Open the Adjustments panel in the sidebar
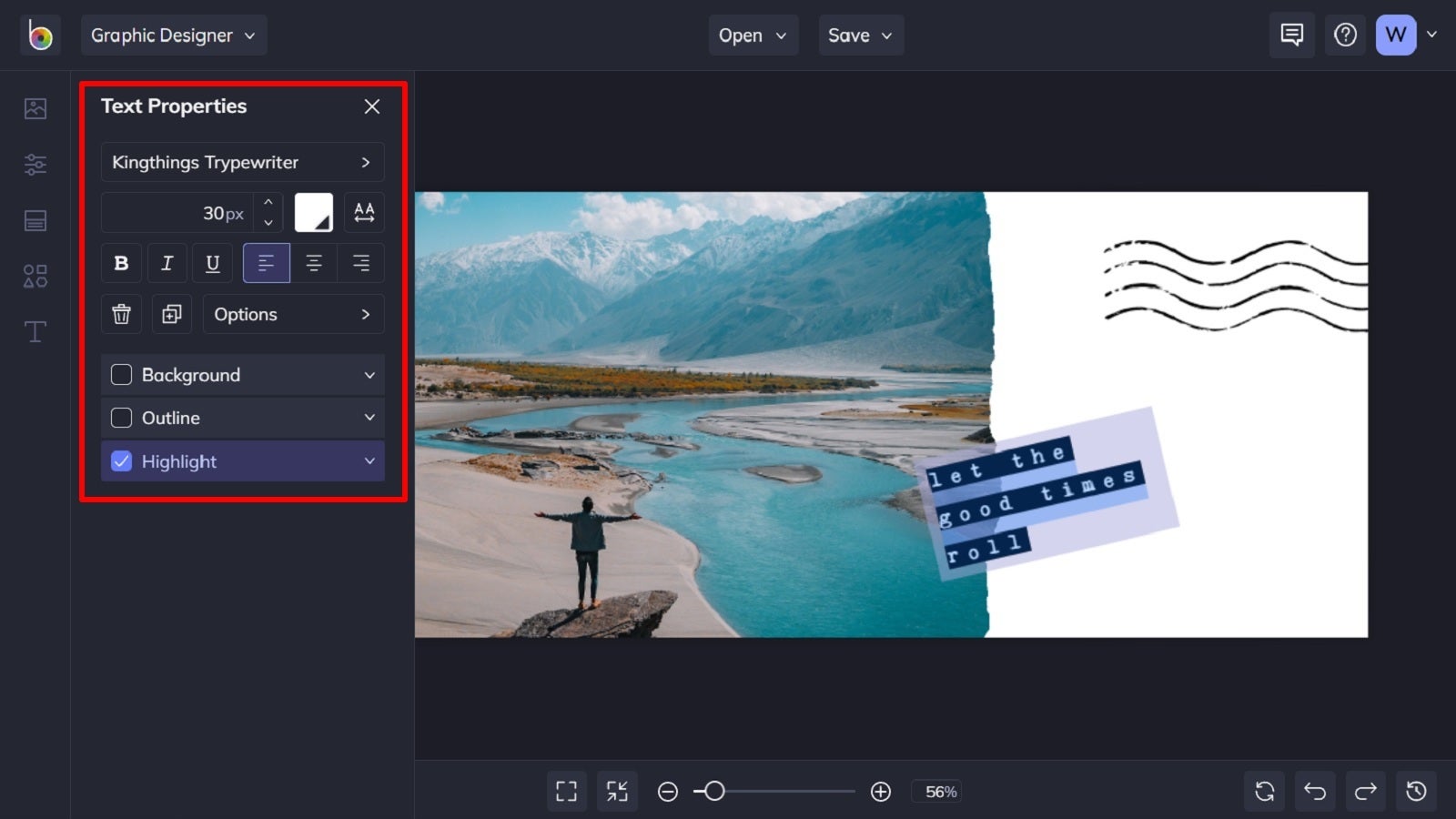 tap(35, 164)
